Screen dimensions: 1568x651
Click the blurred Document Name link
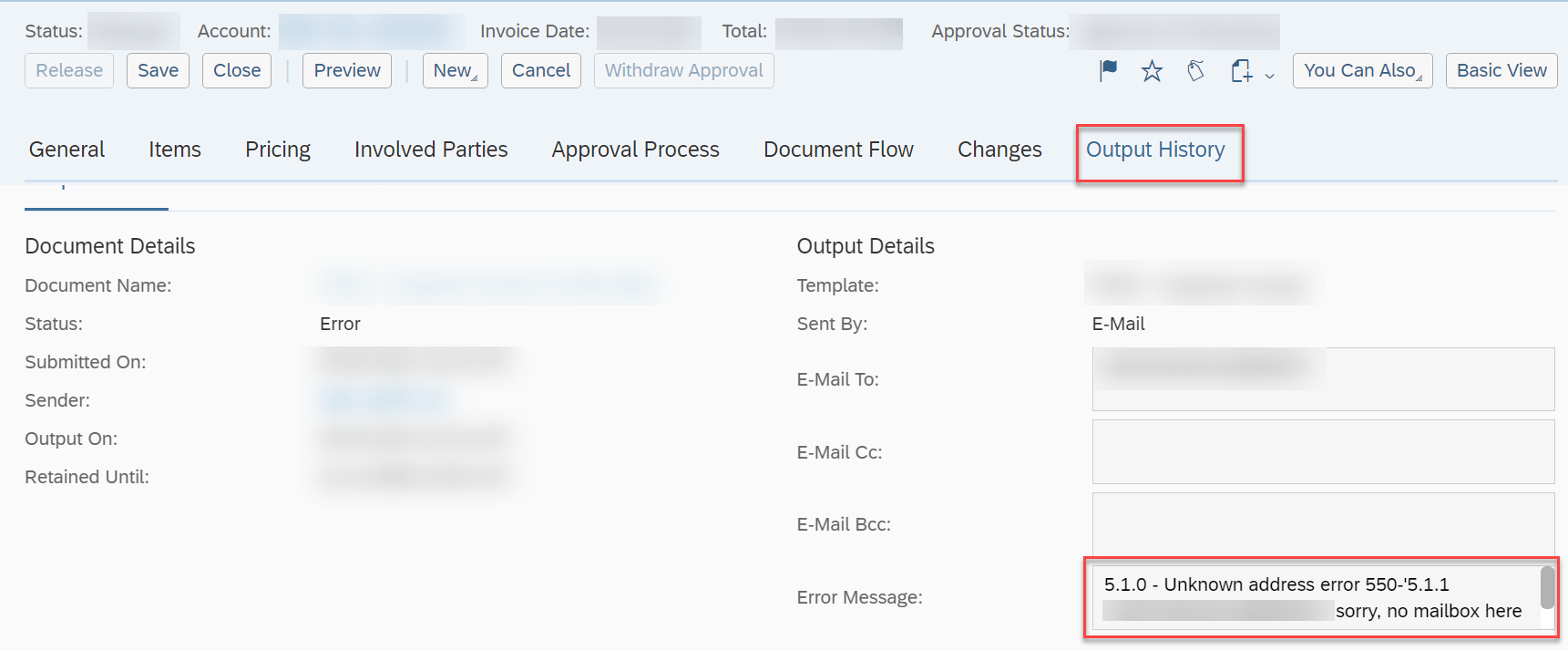488,285
